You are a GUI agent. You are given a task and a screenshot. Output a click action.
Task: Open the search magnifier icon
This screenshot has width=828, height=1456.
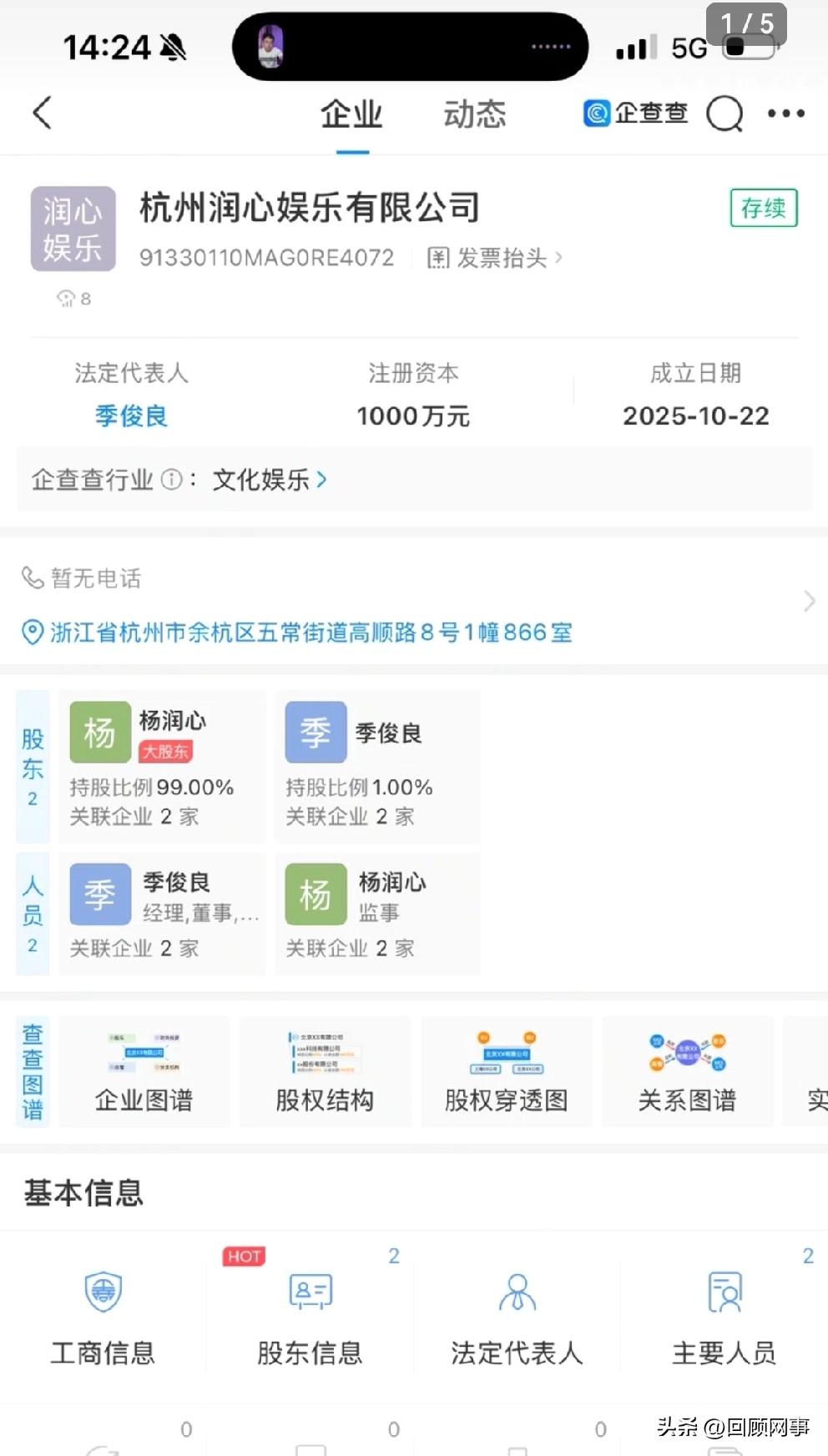coord(724,113)
